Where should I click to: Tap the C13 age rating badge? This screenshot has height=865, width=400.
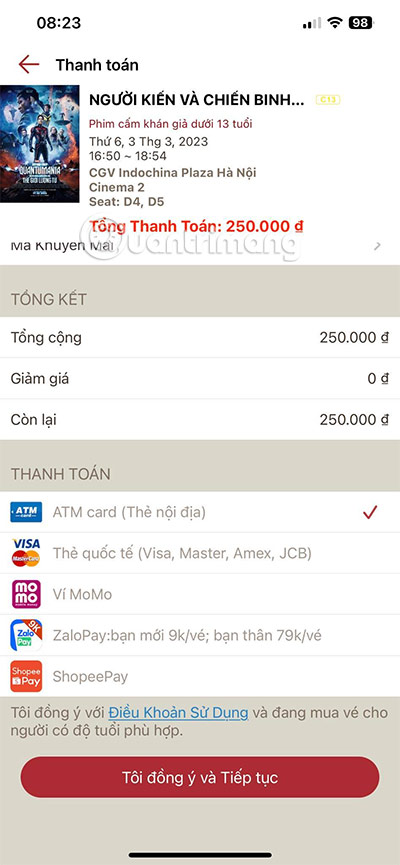pyautogui.click(x=328, y=100)
